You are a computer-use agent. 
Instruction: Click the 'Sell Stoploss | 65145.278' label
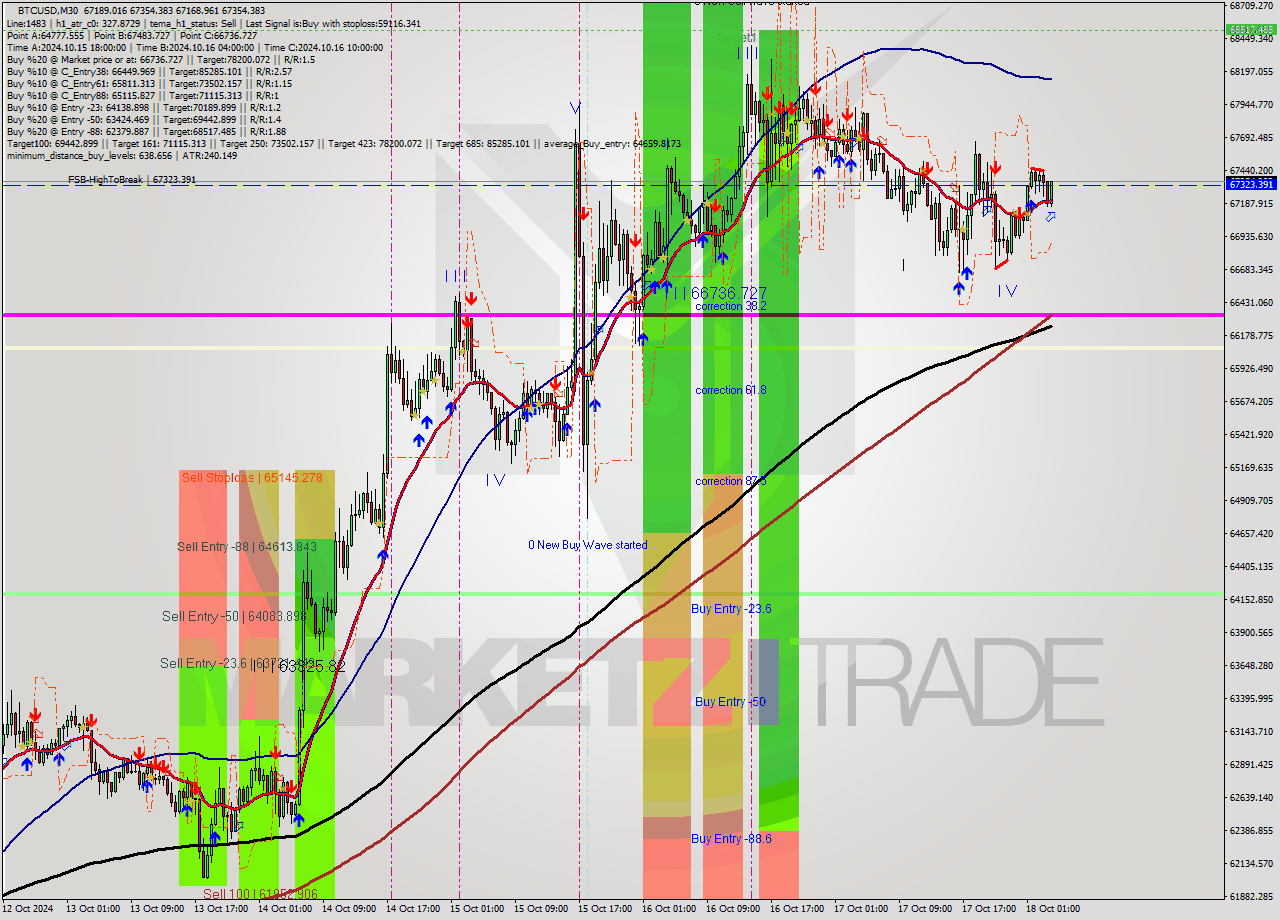tap(251, 478)
